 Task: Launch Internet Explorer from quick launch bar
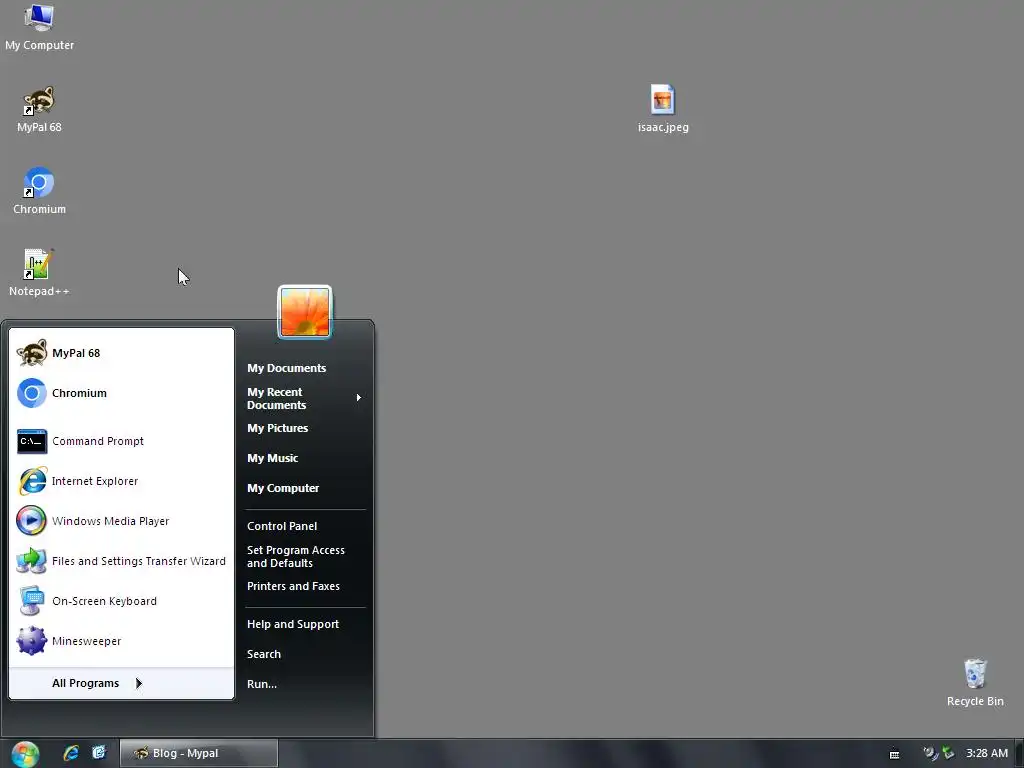[x=71, y=753]
